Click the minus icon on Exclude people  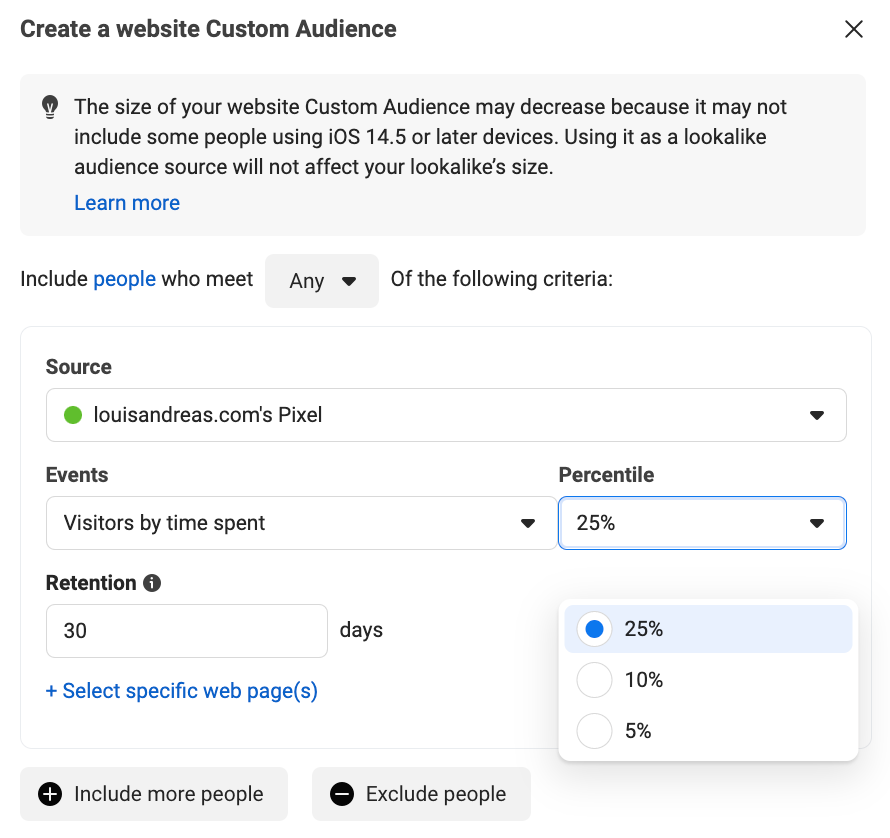342,794
